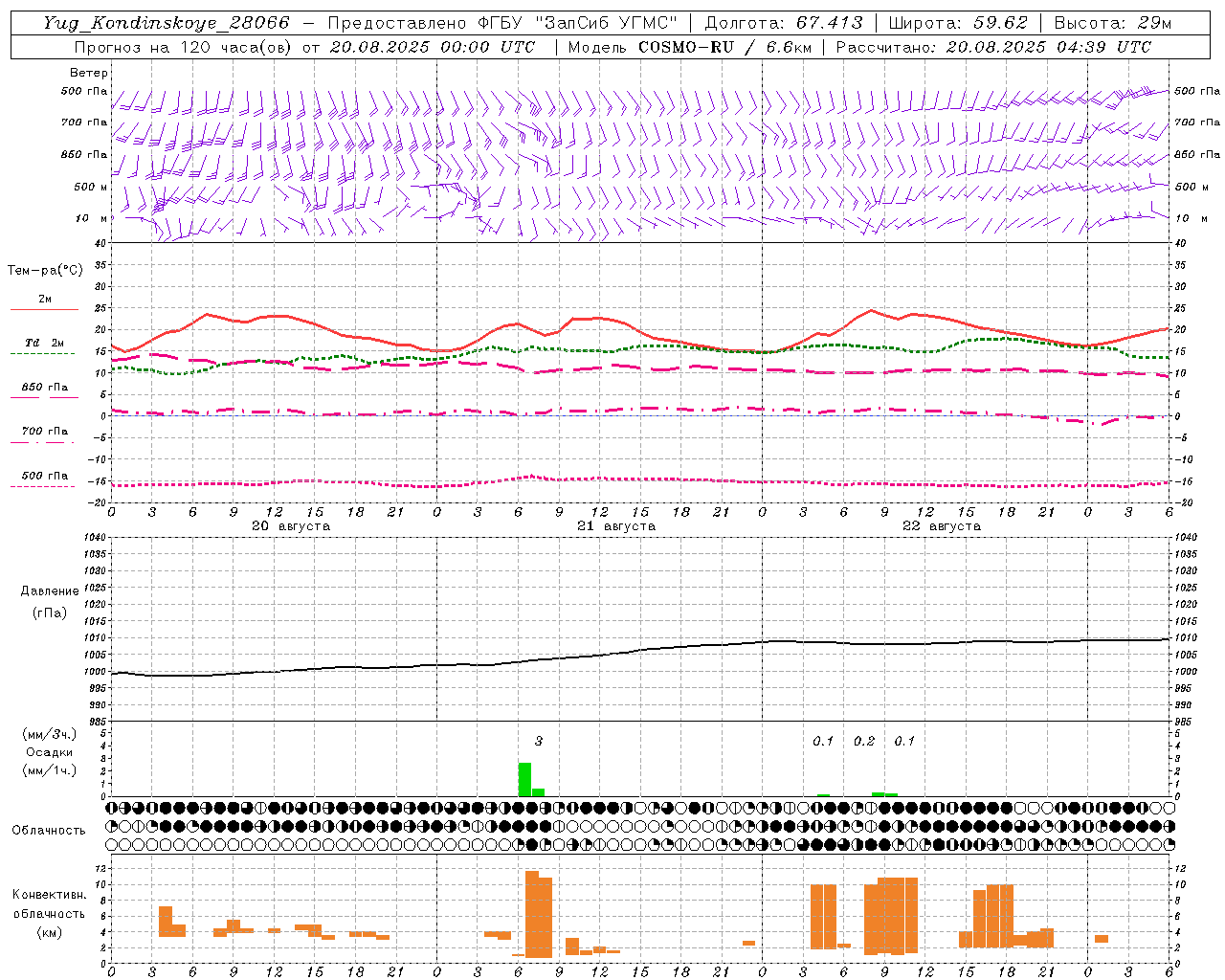1225x980 pixels.
Task: Click the '21 августа' date label
Action: 616,526
